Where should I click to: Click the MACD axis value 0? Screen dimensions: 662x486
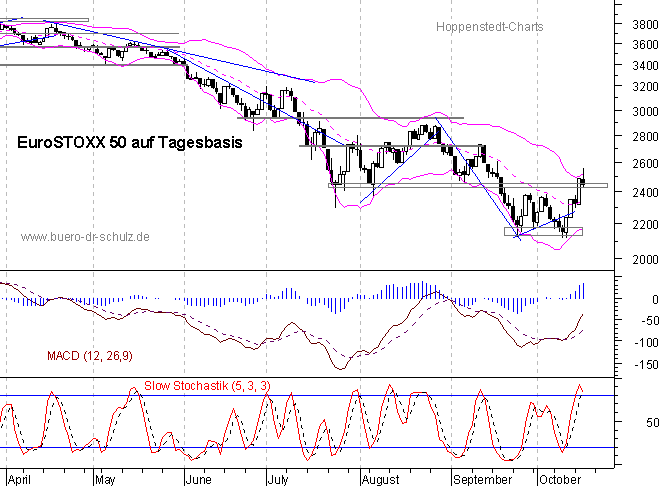pos(655,299)
